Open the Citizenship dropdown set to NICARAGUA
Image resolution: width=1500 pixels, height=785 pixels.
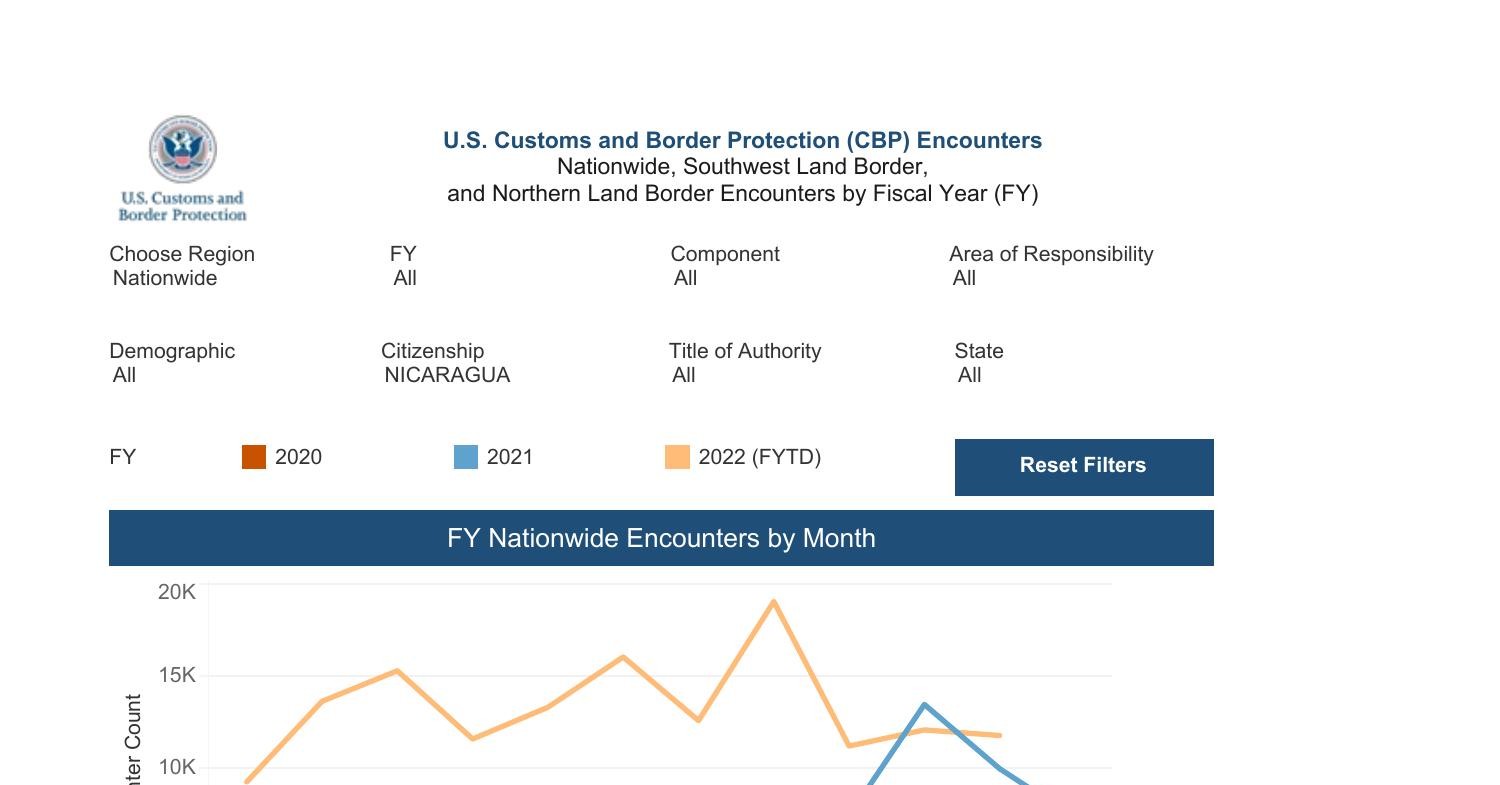tap(447, 375)
